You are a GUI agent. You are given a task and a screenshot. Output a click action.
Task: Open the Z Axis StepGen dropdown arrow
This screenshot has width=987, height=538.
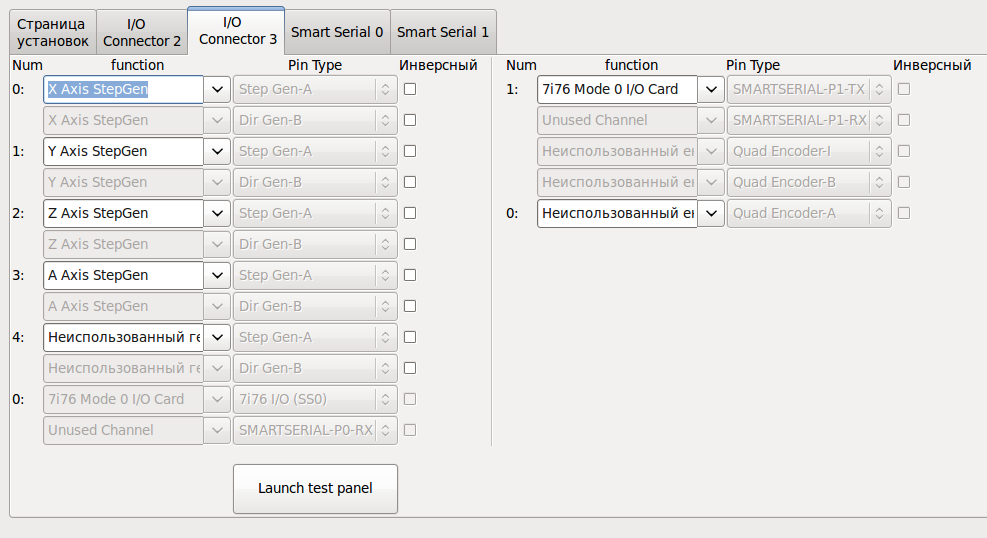click(x=218, y=213)
